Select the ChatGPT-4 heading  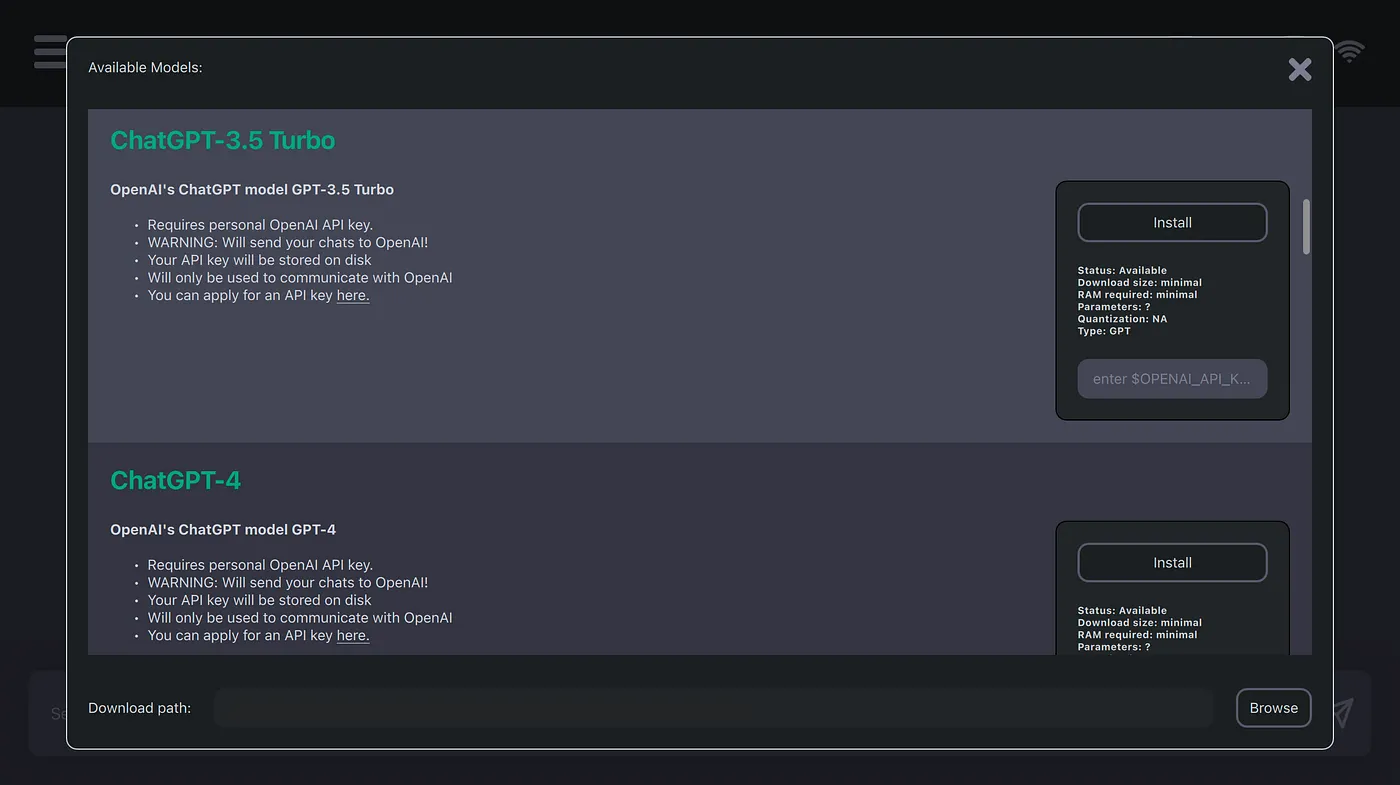point(176,480)
